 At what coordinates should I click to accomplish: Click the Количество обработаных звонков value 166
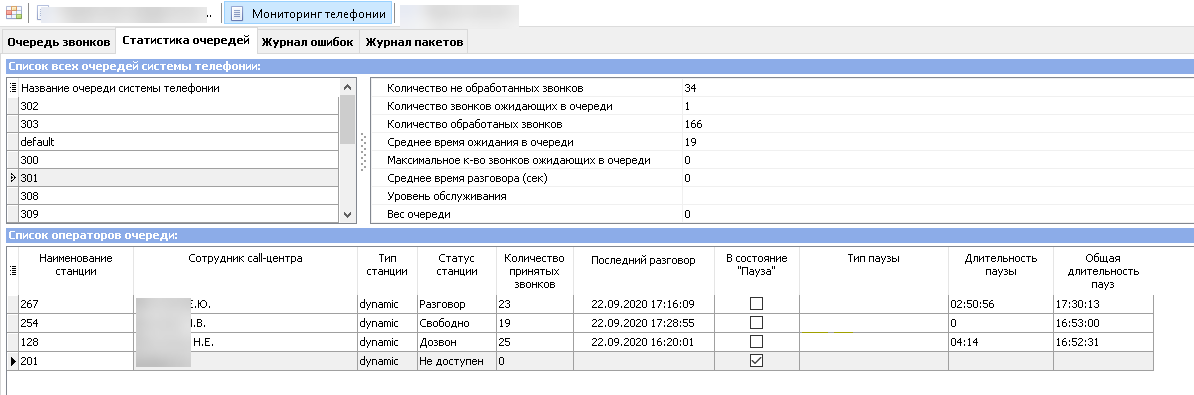[x=693, y=124]
